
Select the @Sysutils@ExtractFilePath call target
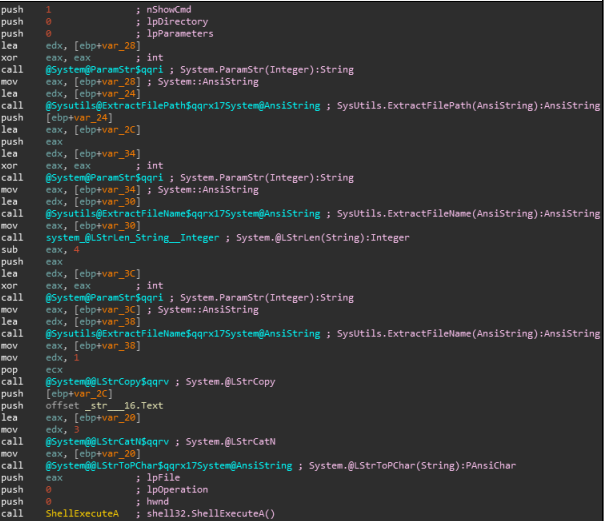click(x=183, y=106)
